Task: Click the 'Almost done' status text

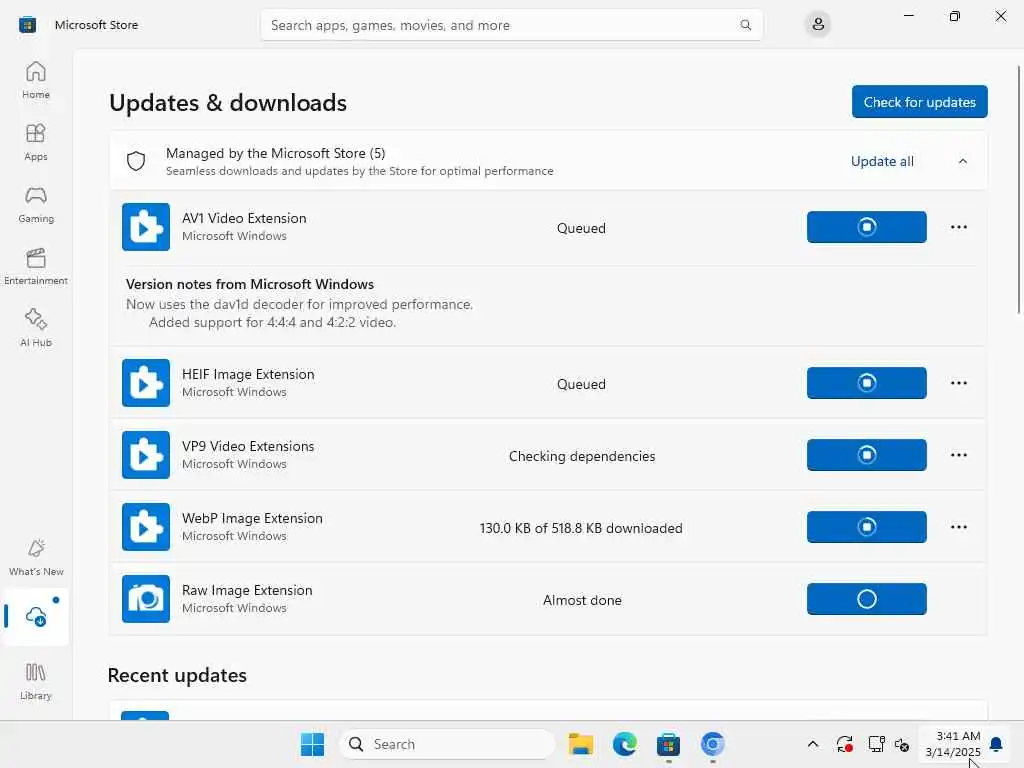Action: click(583, 600)
